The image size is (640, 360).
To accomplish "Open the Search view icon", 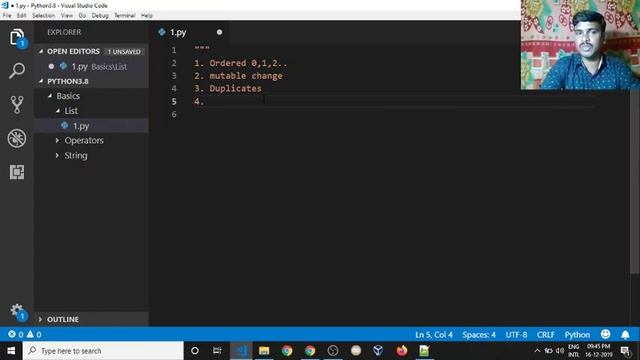I will (17, 71).
